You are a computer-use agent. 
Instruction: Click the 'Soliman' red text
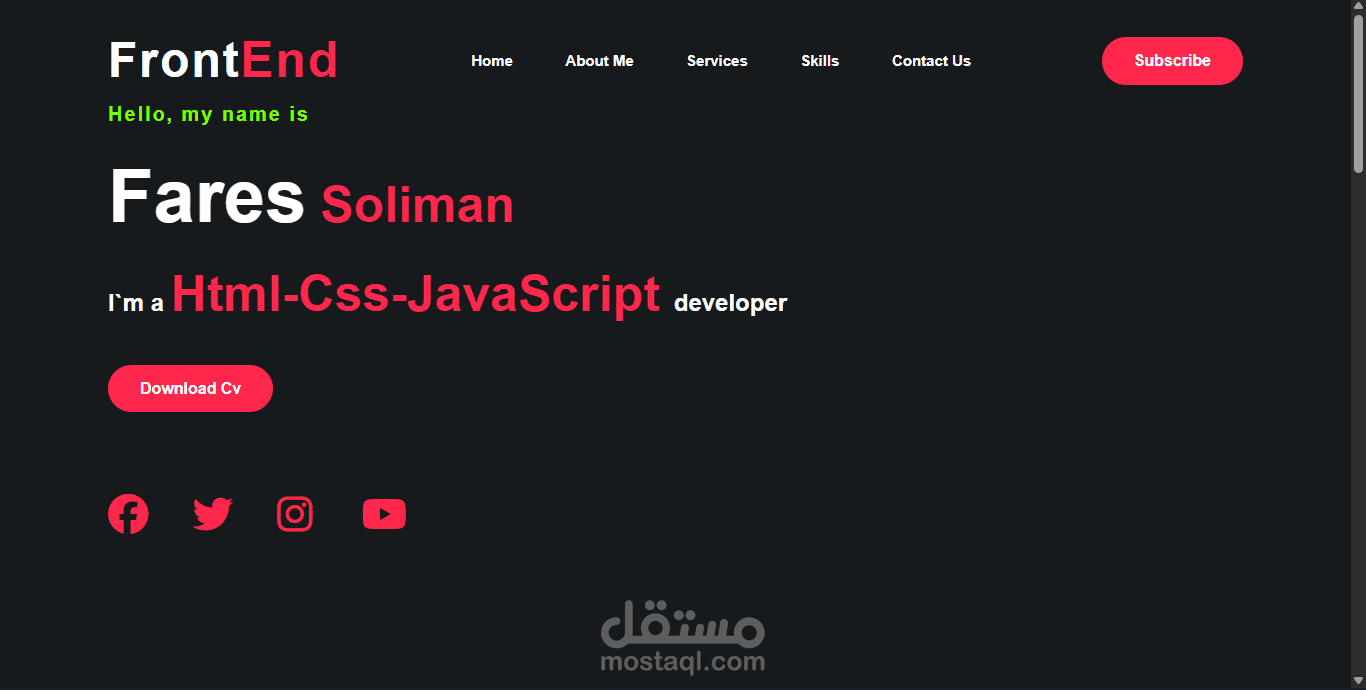tap(417, 205)
